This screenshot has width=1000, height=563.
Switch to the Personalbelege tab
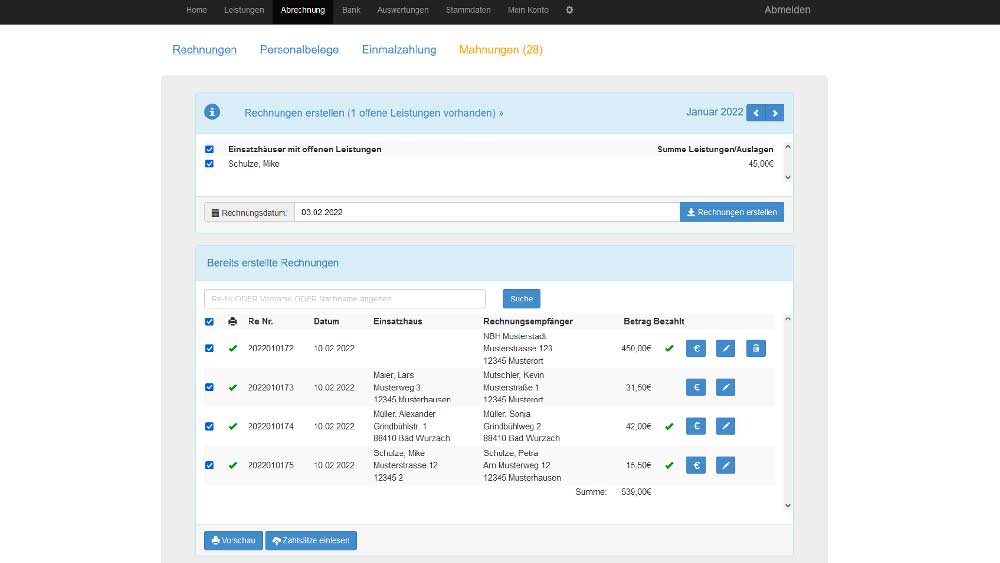(x=299, y=50)
